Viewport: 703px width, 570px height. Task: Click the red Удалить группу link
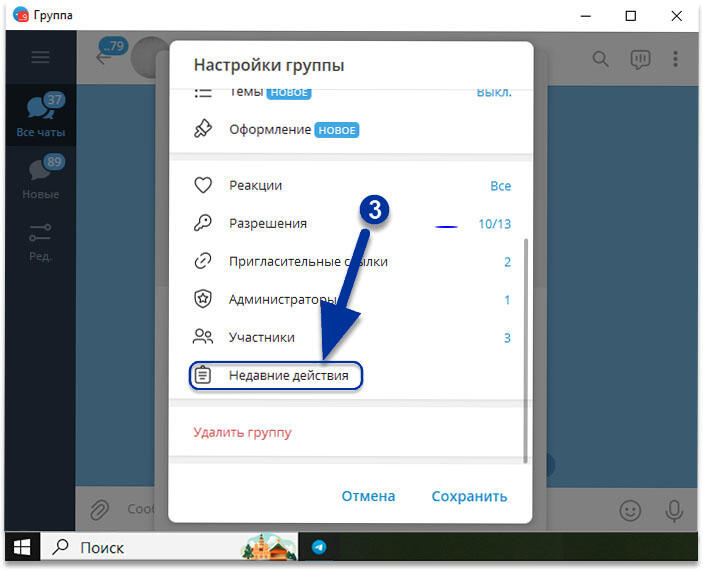point(242,433)
